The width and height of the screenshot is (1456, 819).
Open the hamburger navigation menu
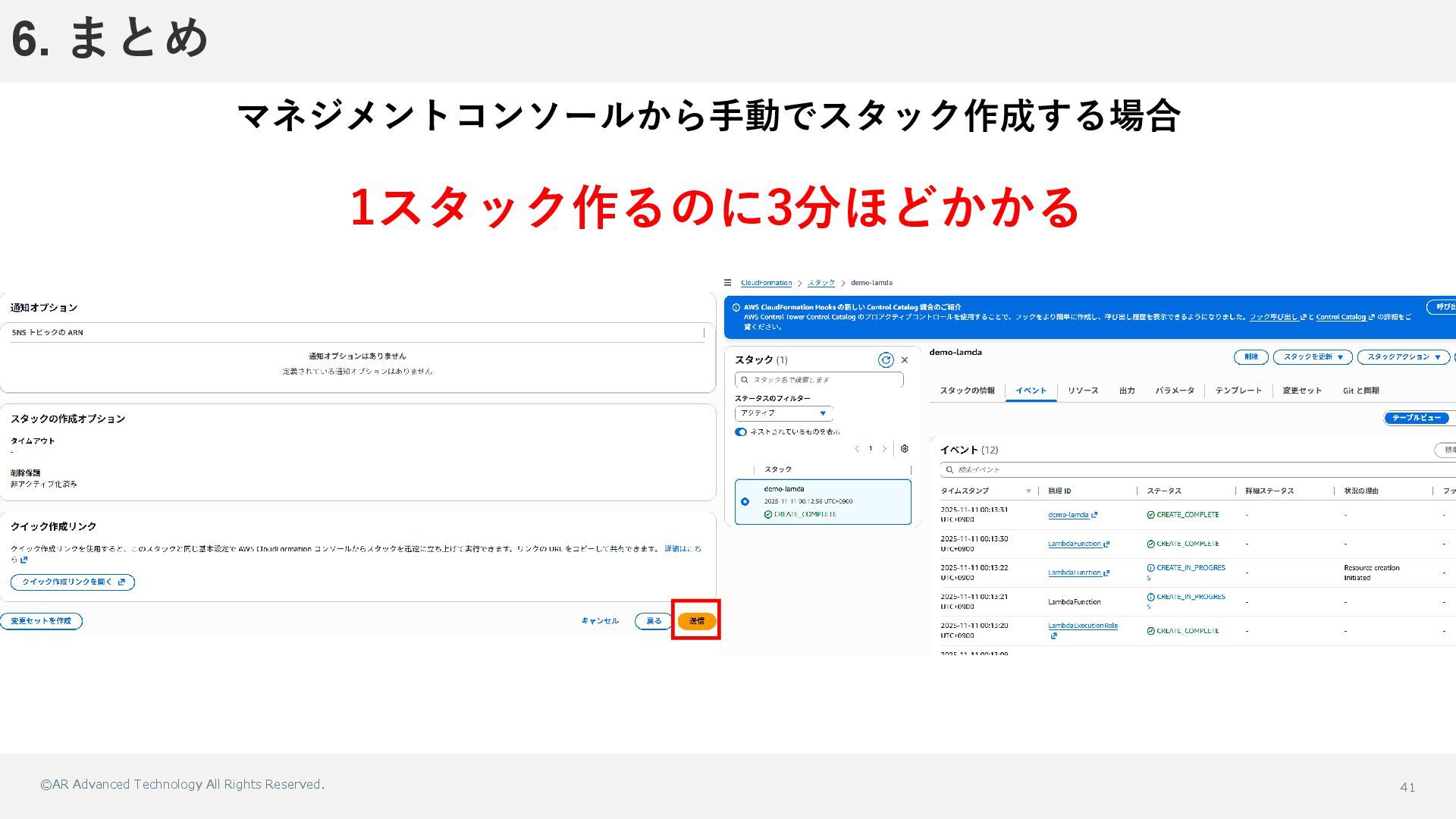(727, 283)
